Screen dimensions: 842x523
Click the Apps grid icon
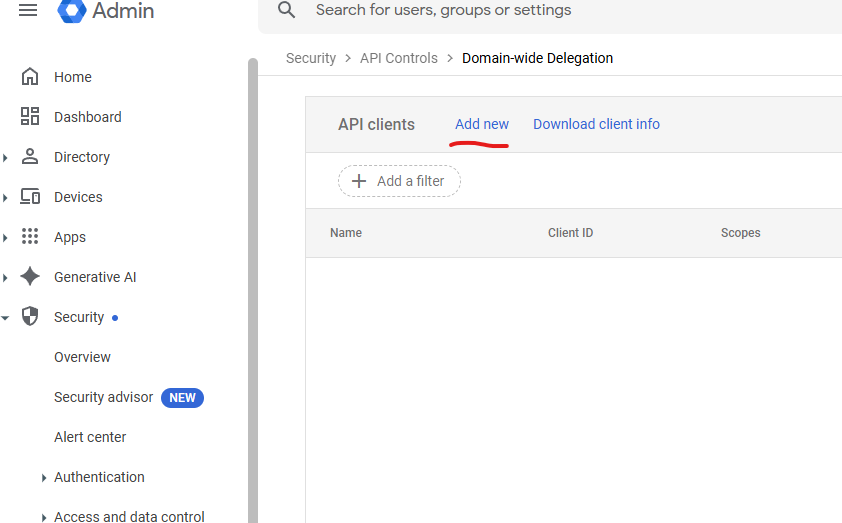30,237
